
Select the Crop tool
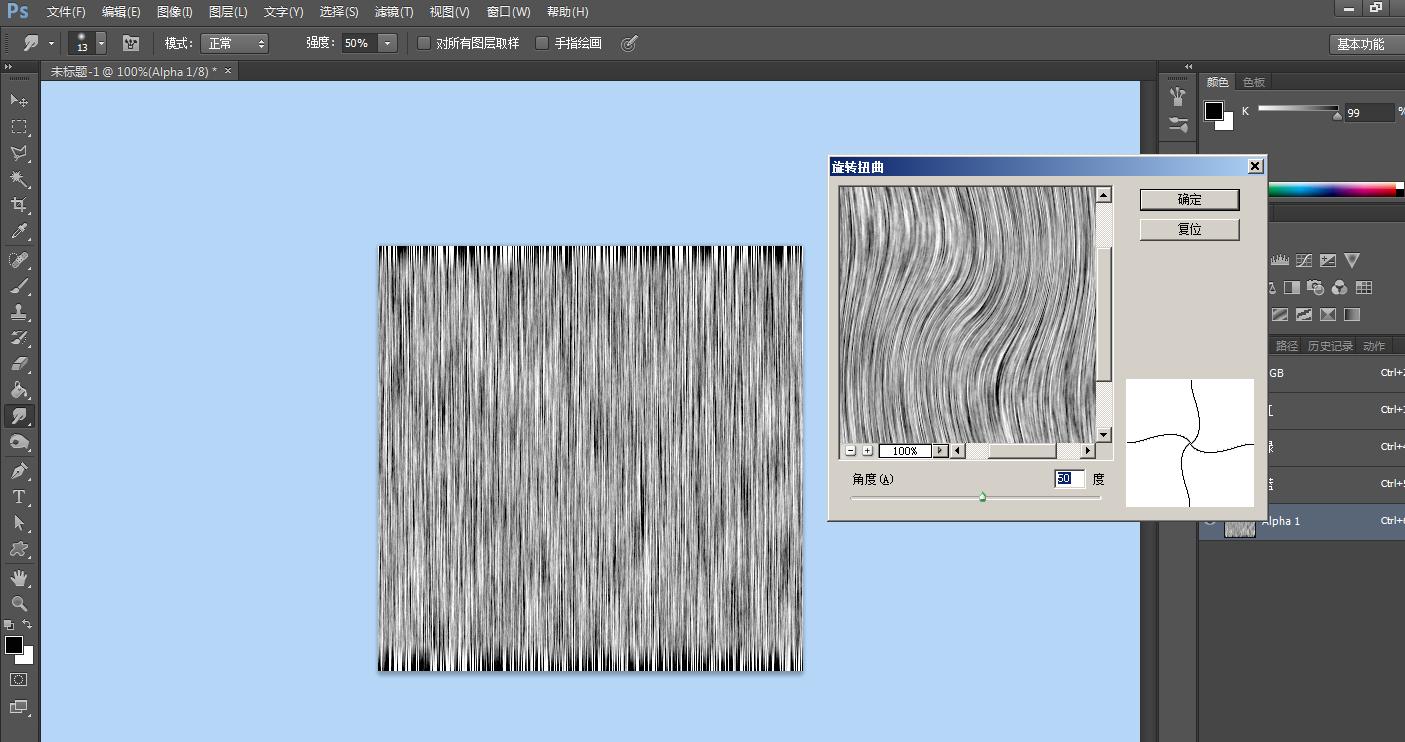click(x=19, y=205)
